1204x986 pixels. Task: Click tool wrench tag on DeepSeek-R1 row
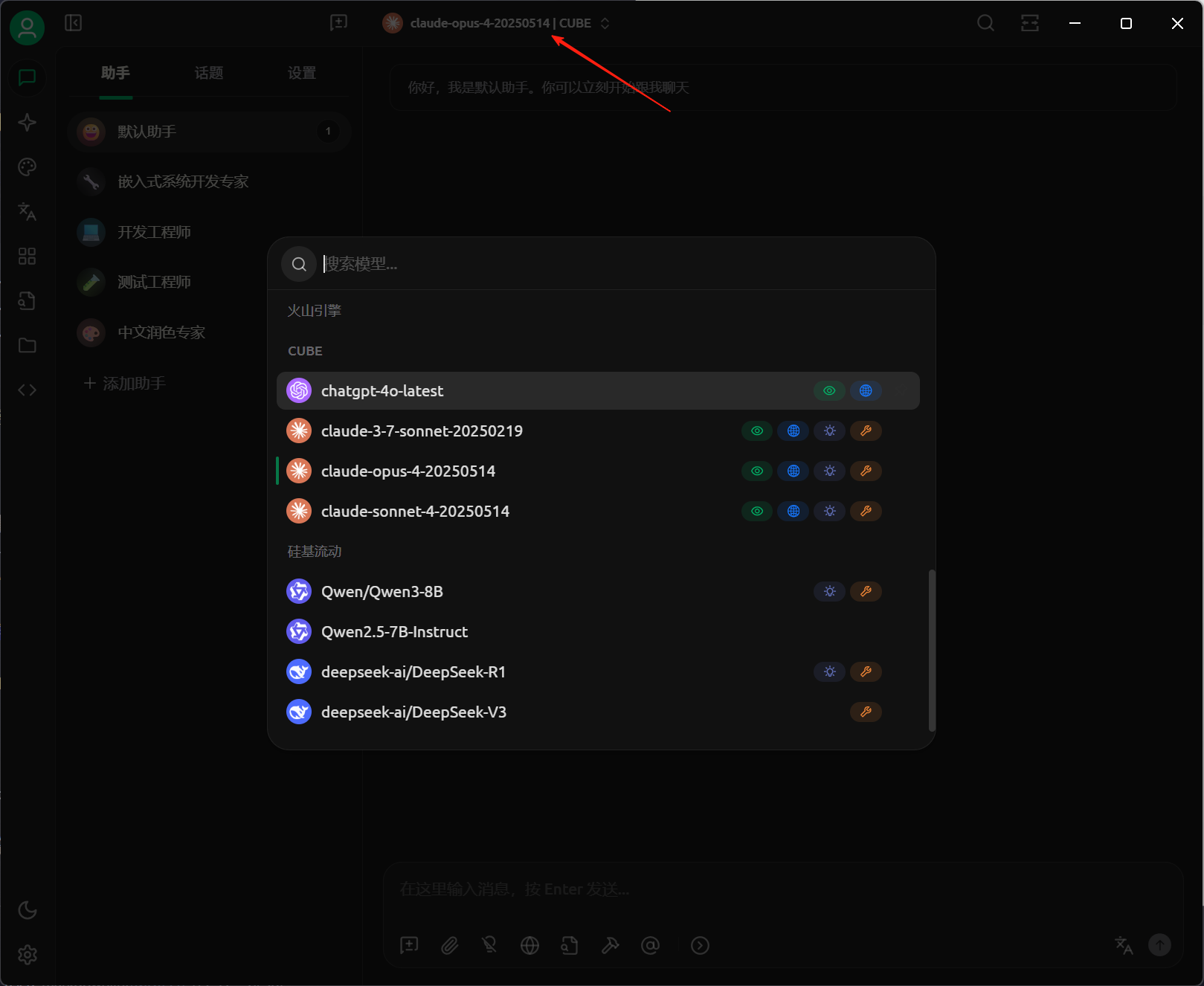pyautogui.click(x=866, y=671)
